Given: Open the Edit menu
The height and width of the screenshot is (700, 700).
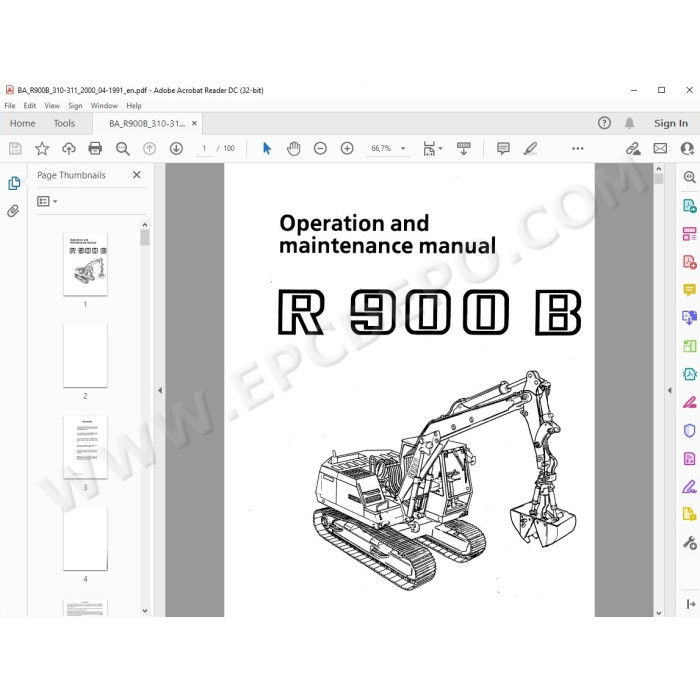Looking at the screenshot, I should point(29,106).
